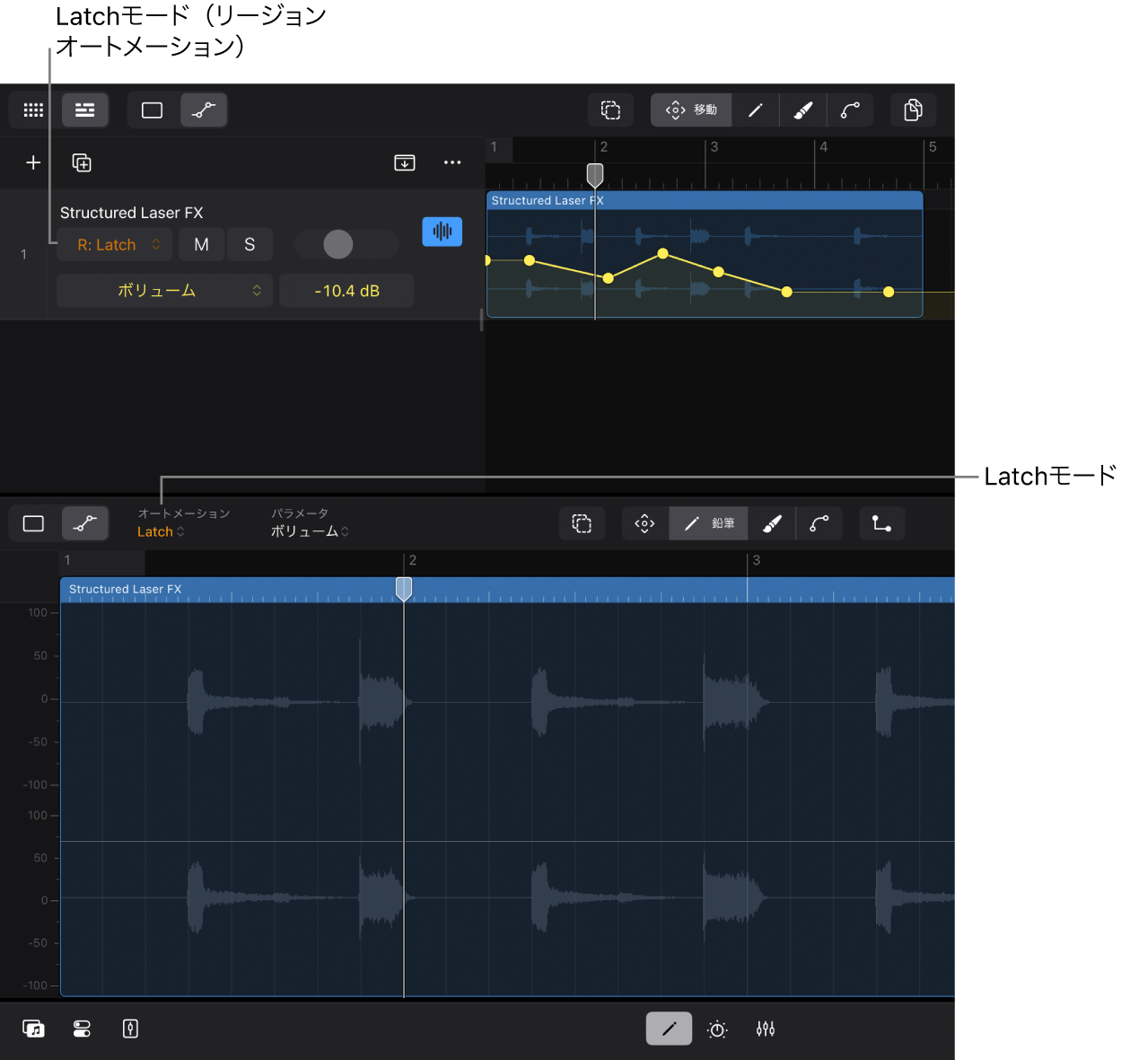Toggle automation view in top toolbar
Screen dimensions: 1148x1060
[204, 110]
